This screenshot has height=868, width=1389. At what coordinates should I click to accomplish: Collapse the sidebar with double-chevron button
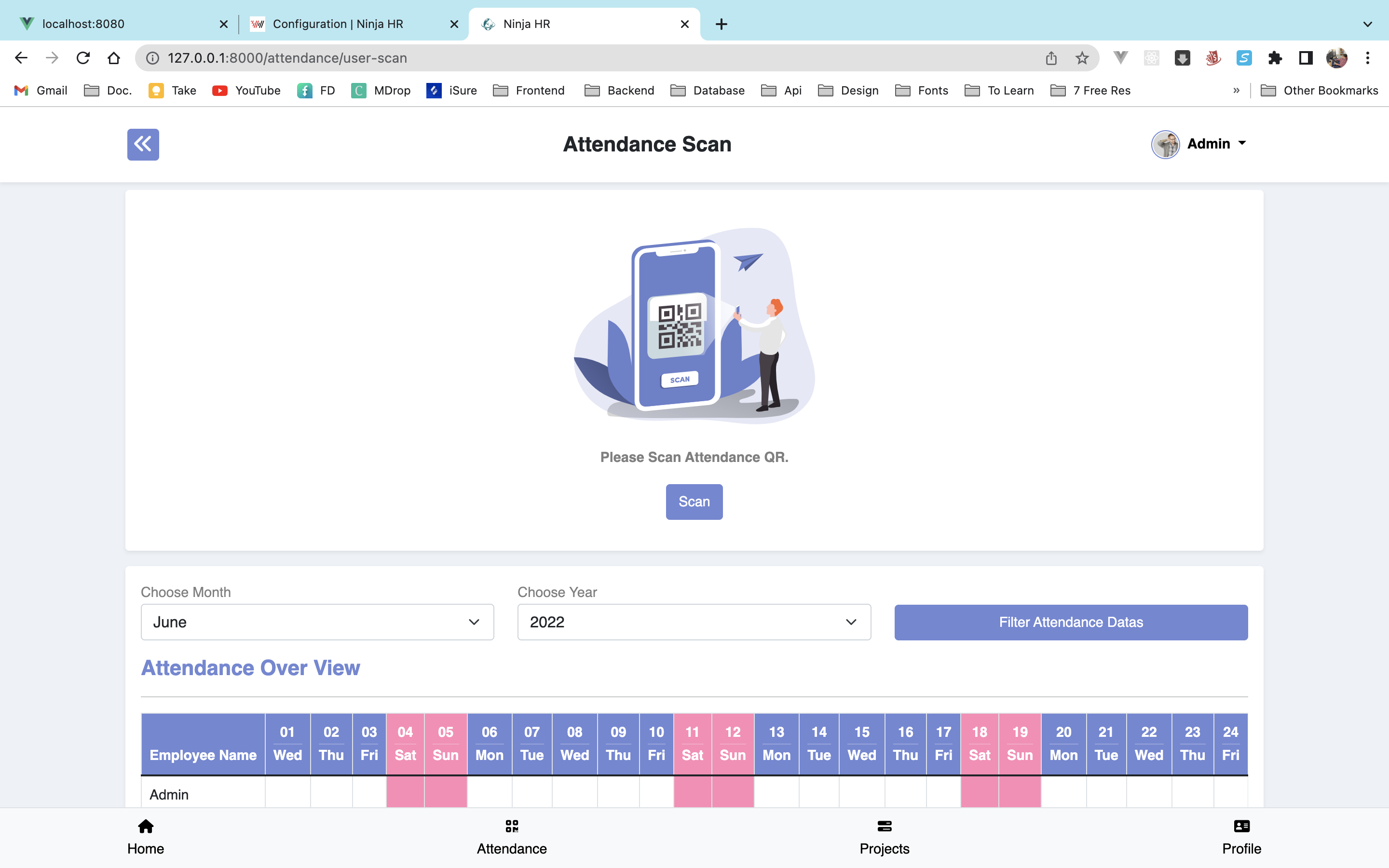[142, 144]
